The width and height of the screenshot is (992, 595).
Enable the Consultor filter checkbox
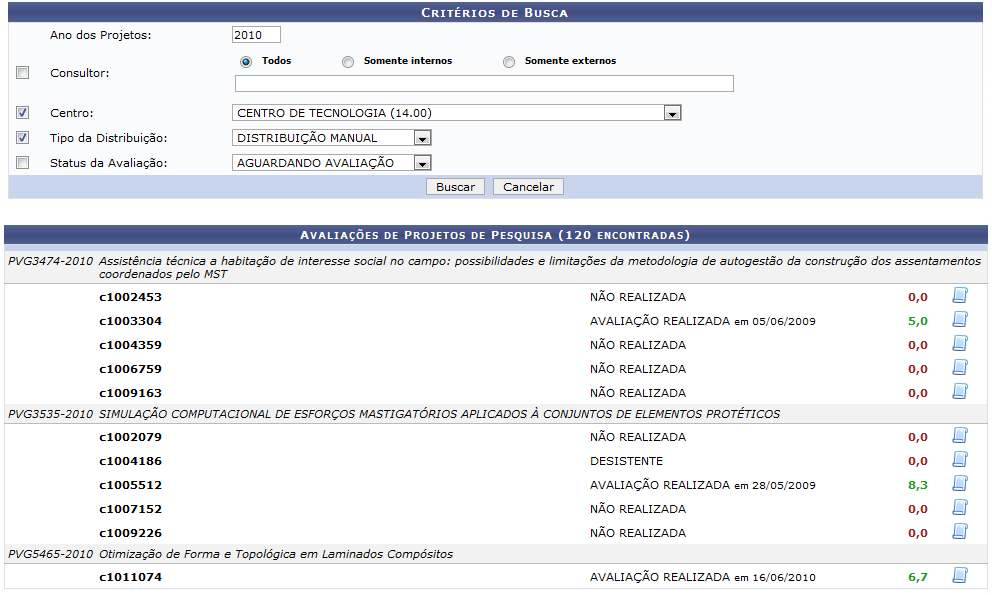(x=22, y=72)
